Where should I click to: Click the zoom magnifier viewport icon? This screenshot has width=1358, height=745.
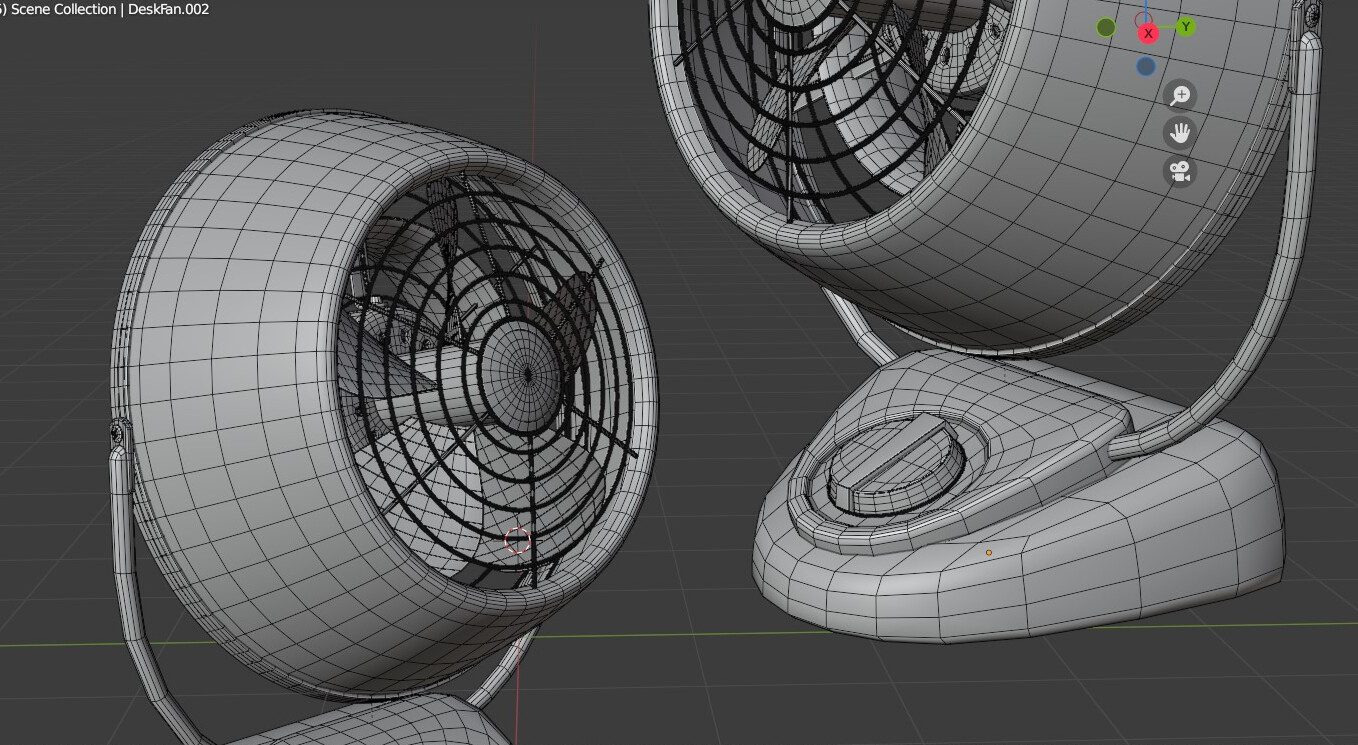tap(1182, 94)
